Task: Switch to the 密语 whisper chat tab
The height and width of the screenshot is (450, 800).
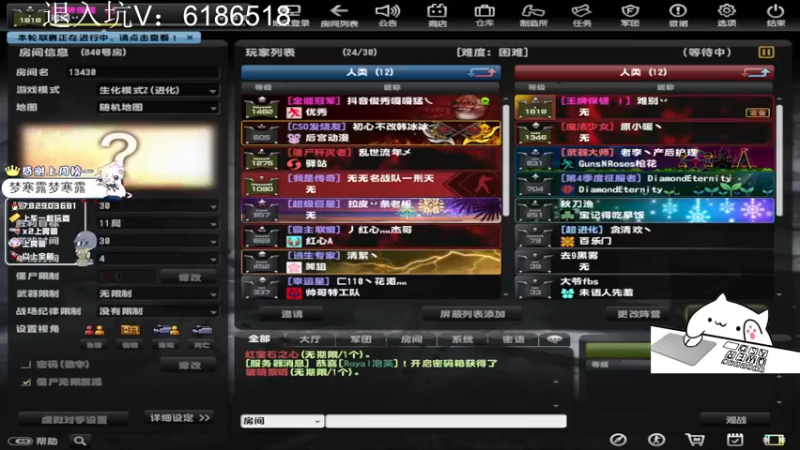Action: (x=513, y=339)
